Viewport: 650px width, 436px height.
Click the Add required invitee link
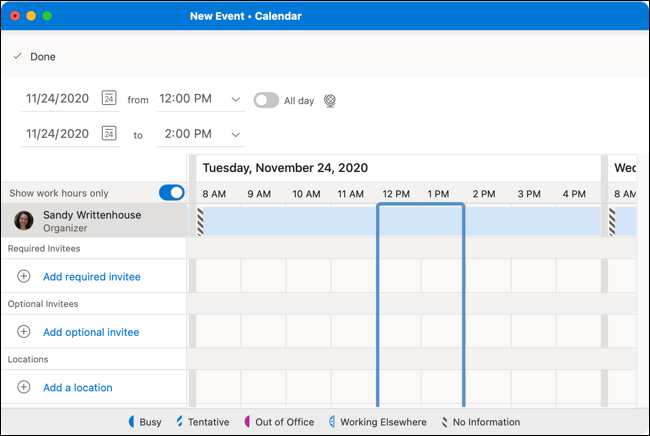click(x=91, y=276)
